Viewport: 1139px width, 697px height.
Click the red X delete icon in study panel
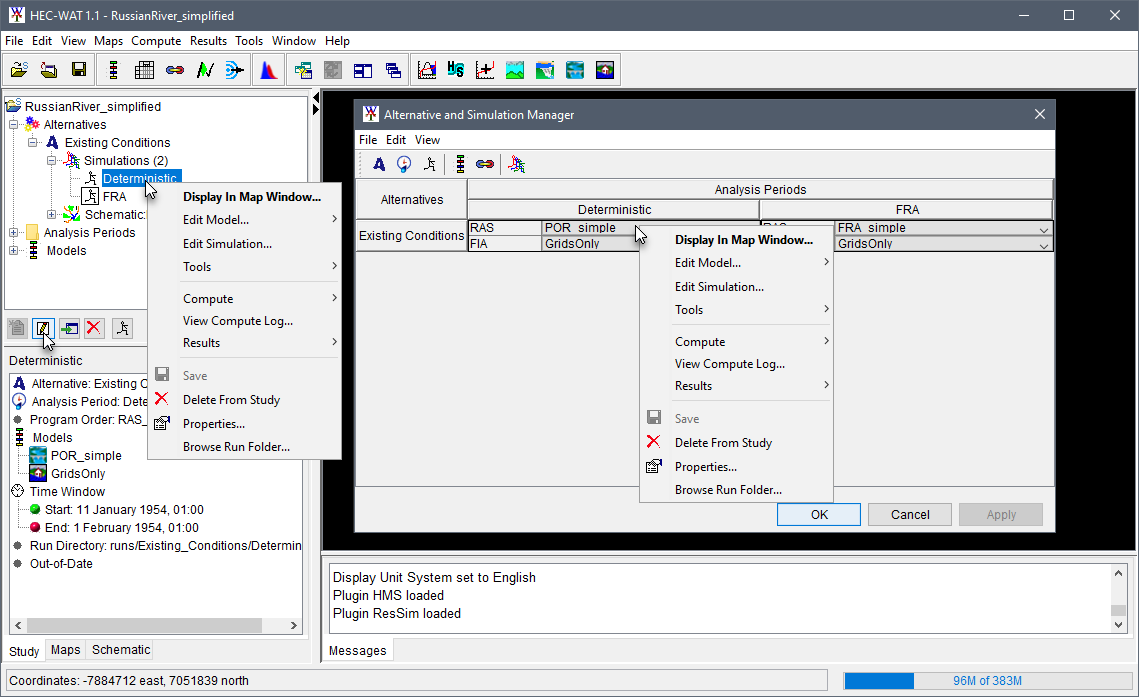pos(94,328)
